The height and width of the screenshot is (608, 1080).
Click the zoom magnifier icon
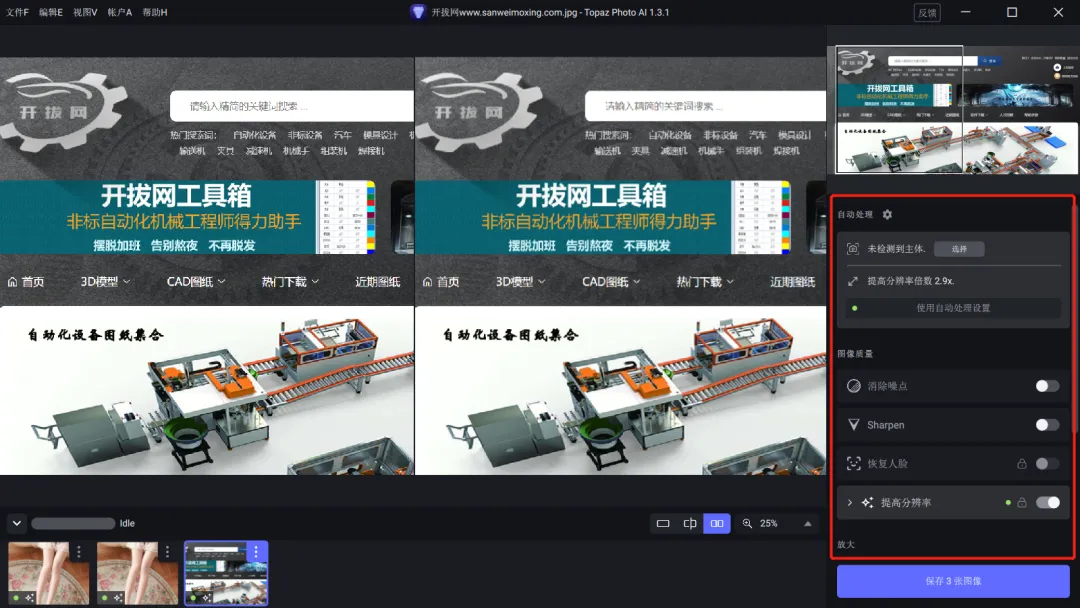tap(747, 523)
